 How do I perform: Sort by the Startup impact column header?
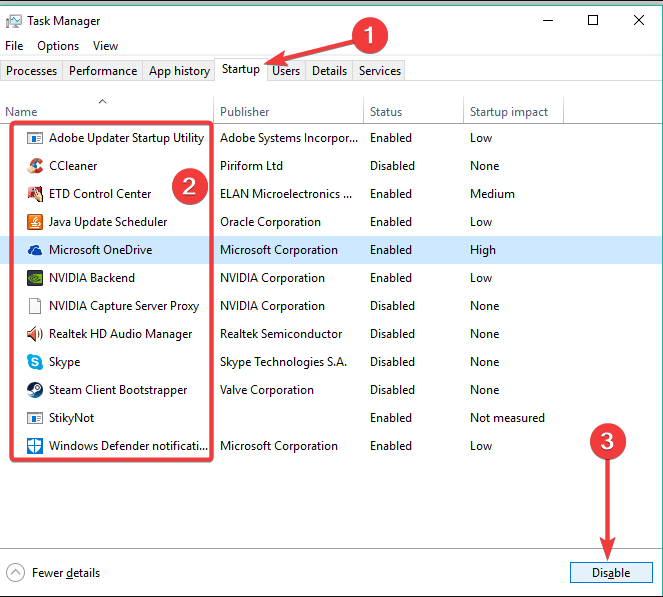(x=513, y=112)
